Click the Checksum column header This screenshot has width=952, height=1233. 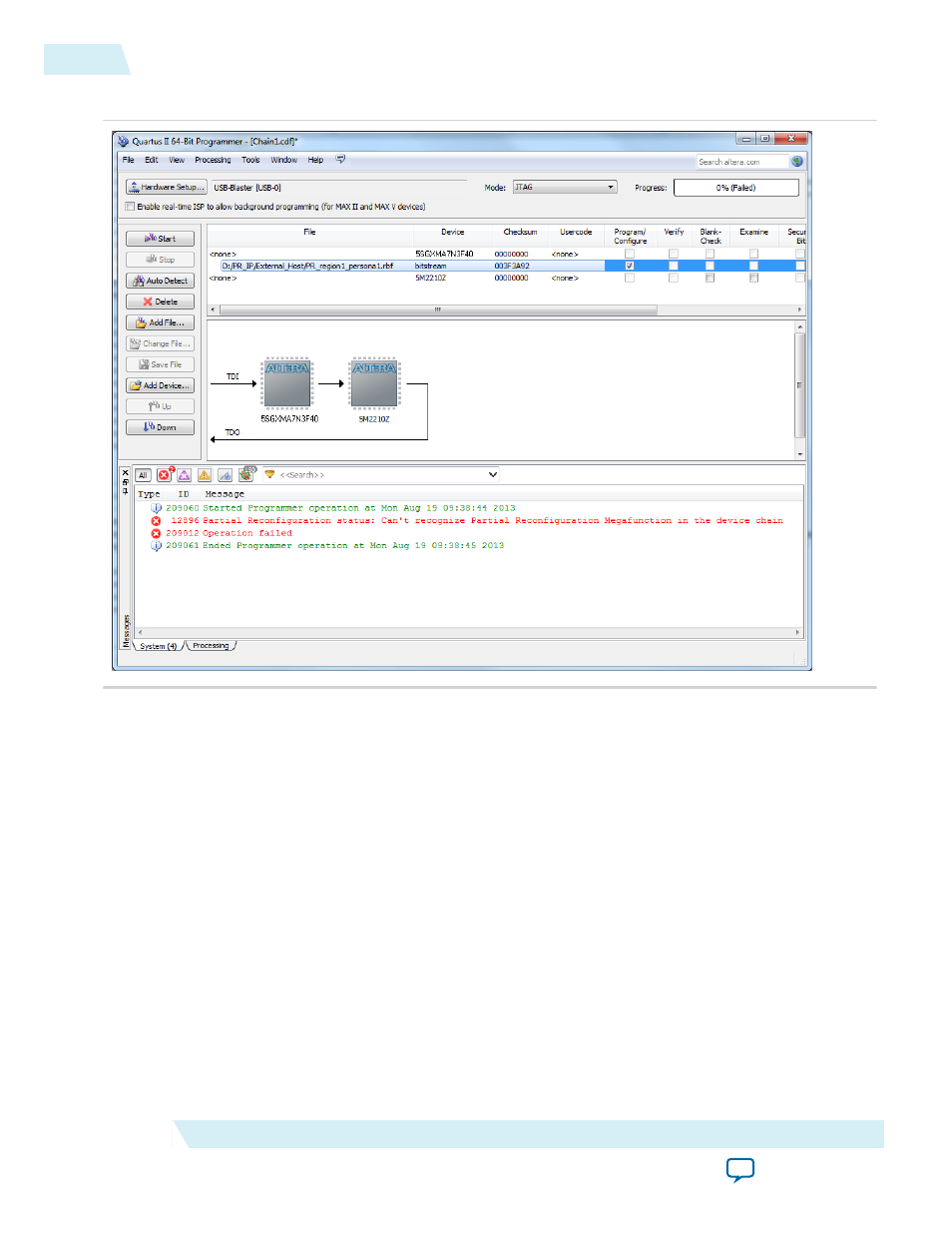point(520,233)
